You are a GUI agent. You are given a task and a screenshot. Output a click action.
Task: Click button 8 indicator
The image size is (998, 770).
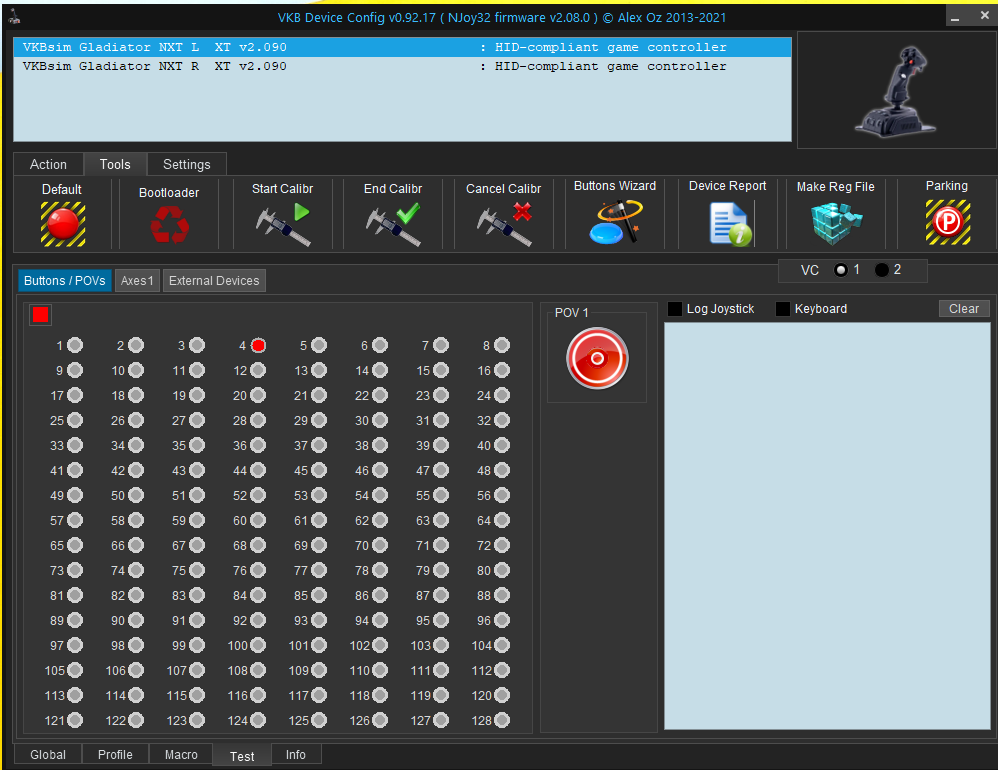pyautogui.click(x=502, y=345)
